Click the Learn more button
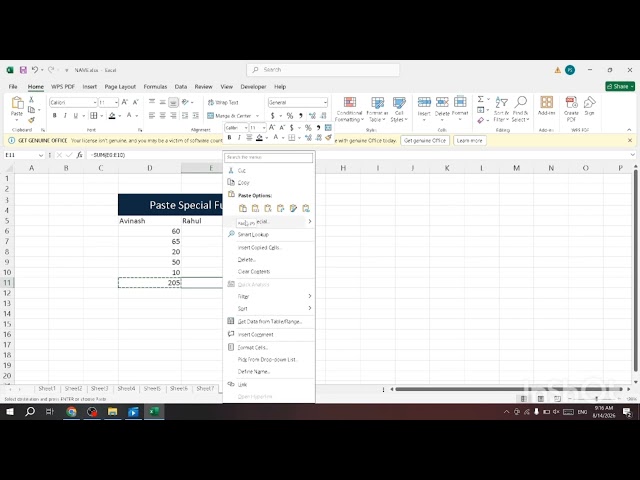The height and width of the screenshot is (480, 640). click(469, 140)
